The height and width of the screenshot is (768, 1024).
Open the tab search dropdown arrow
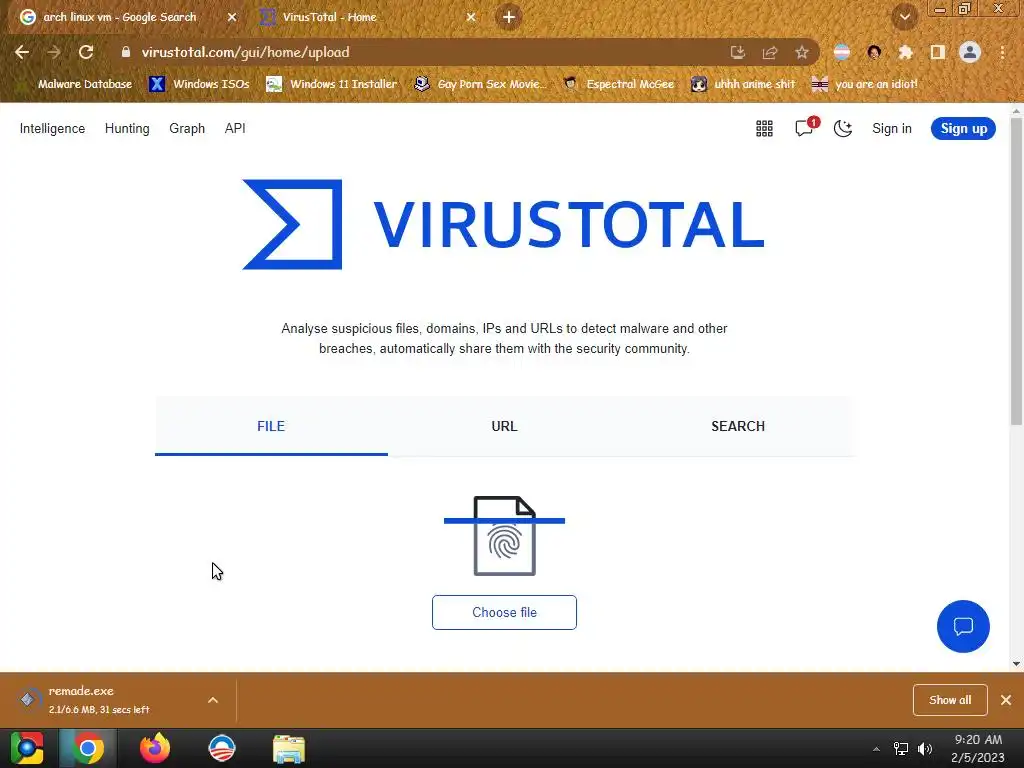905,17
